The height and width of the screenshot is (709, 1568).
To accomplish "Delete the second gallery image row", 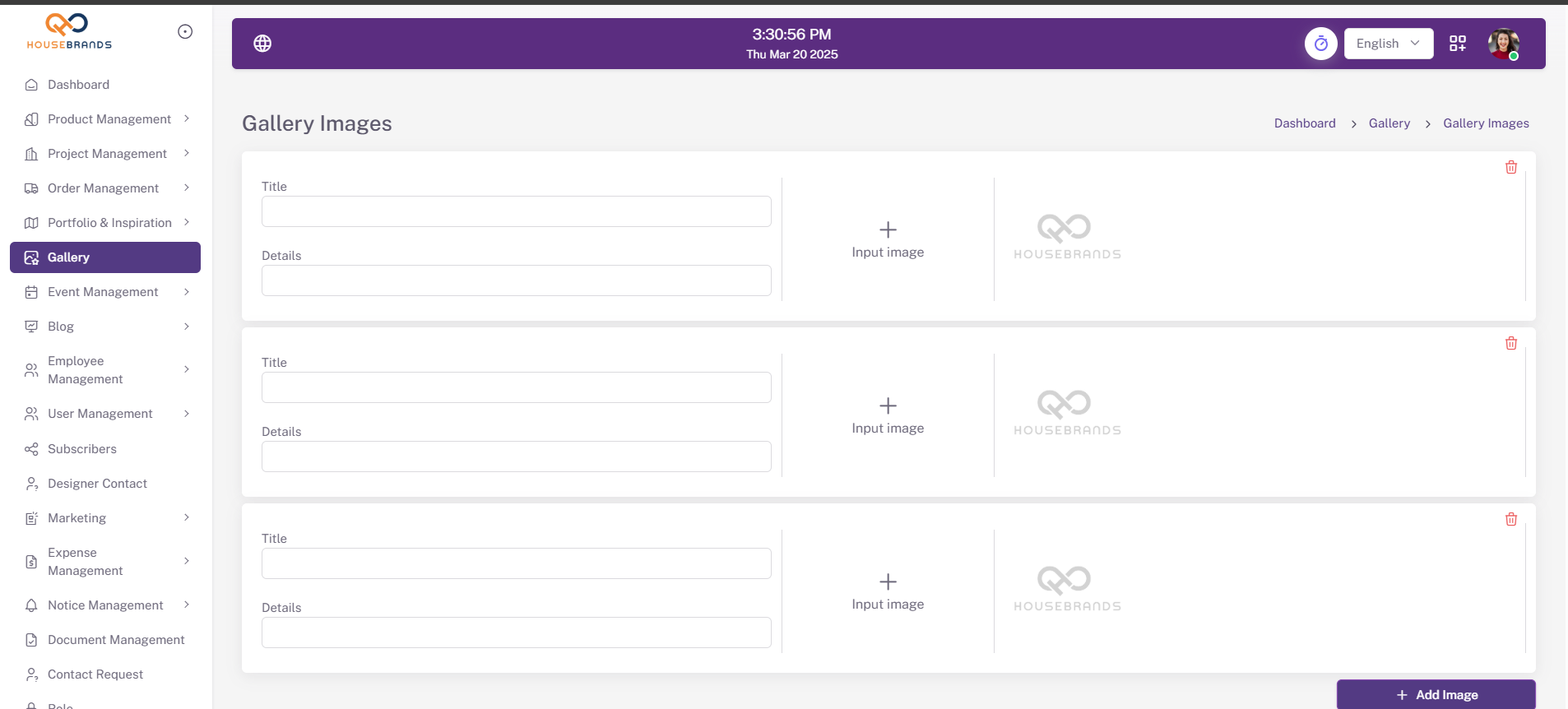I will [1510, 344].
